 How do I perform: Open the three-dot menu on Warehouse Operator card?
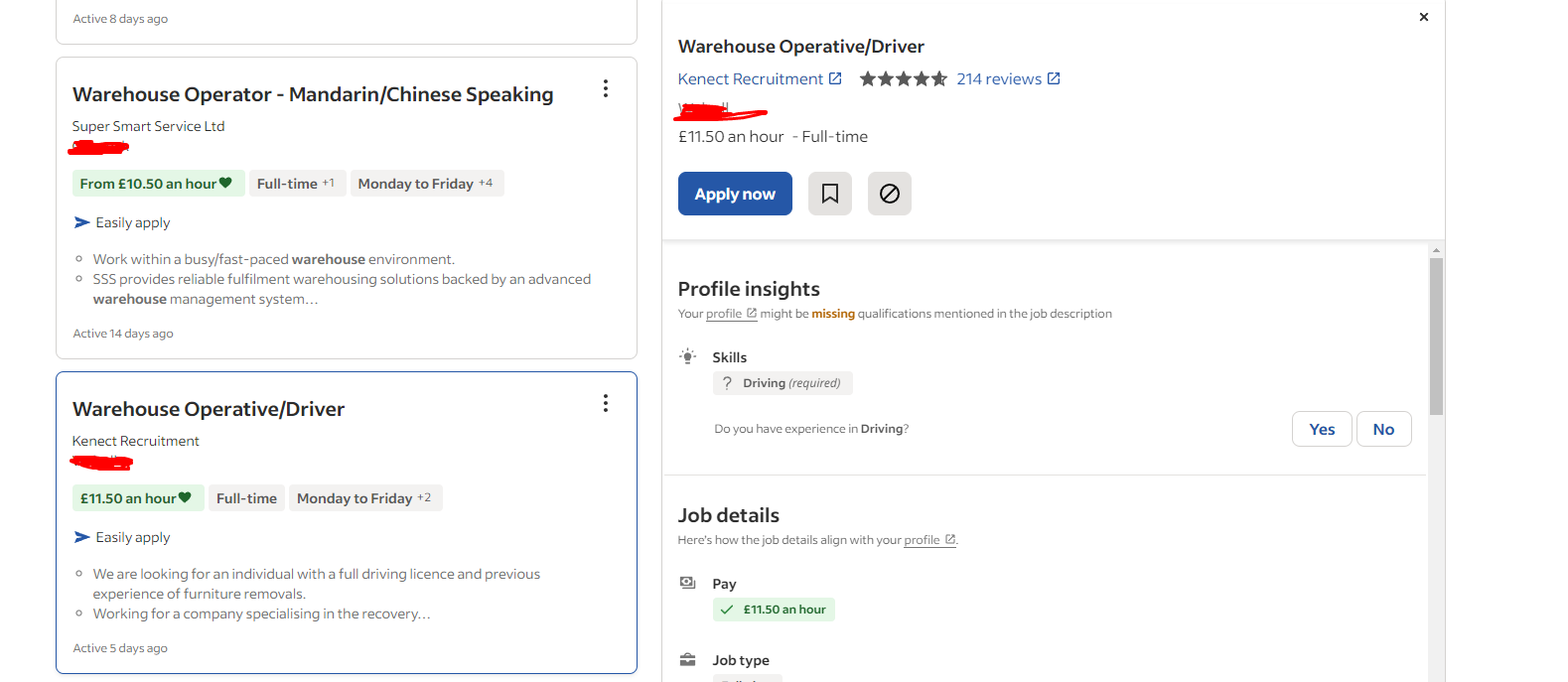(x=605, y=89)
